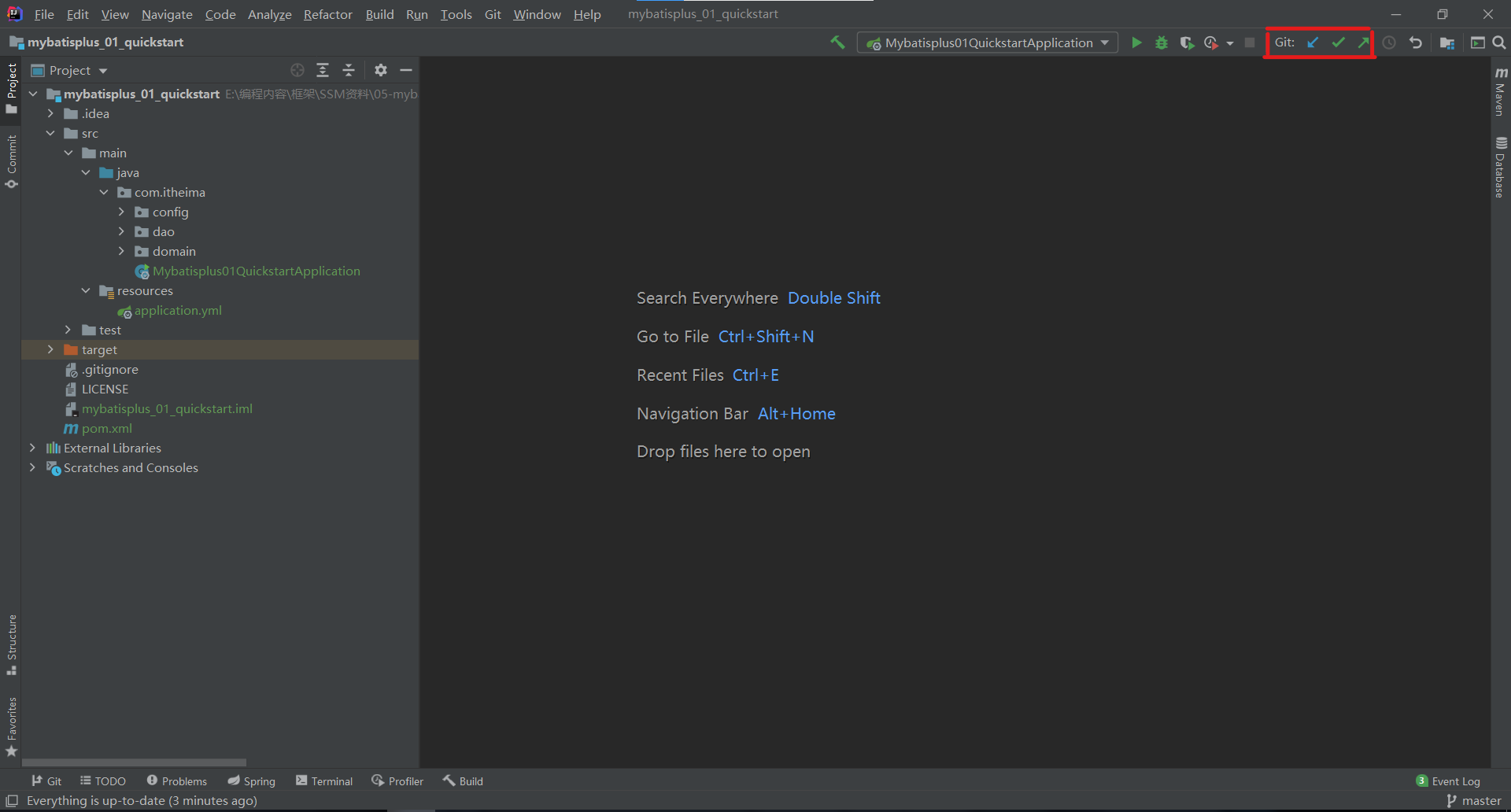Expand the config package

[x=121, y=212]
